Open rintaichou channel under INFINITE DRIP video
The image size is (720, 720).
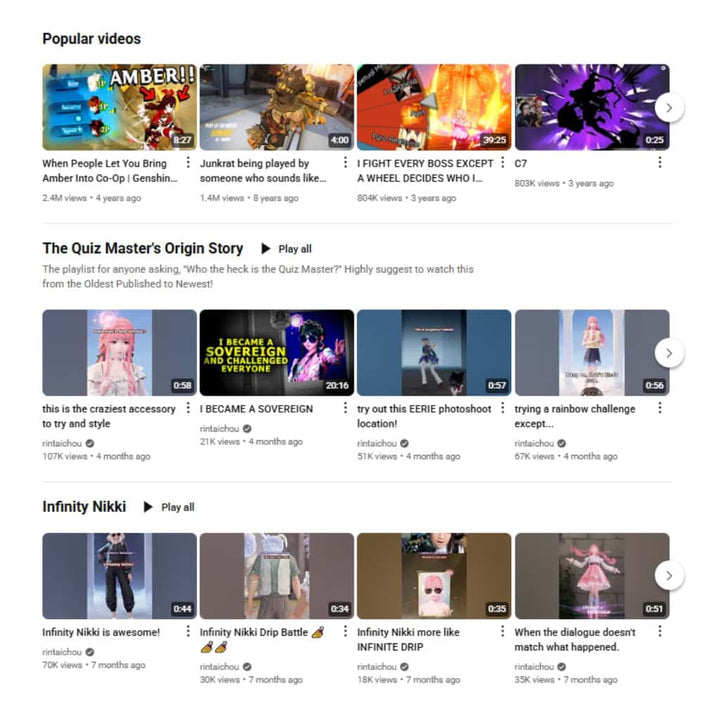point(377,666)
